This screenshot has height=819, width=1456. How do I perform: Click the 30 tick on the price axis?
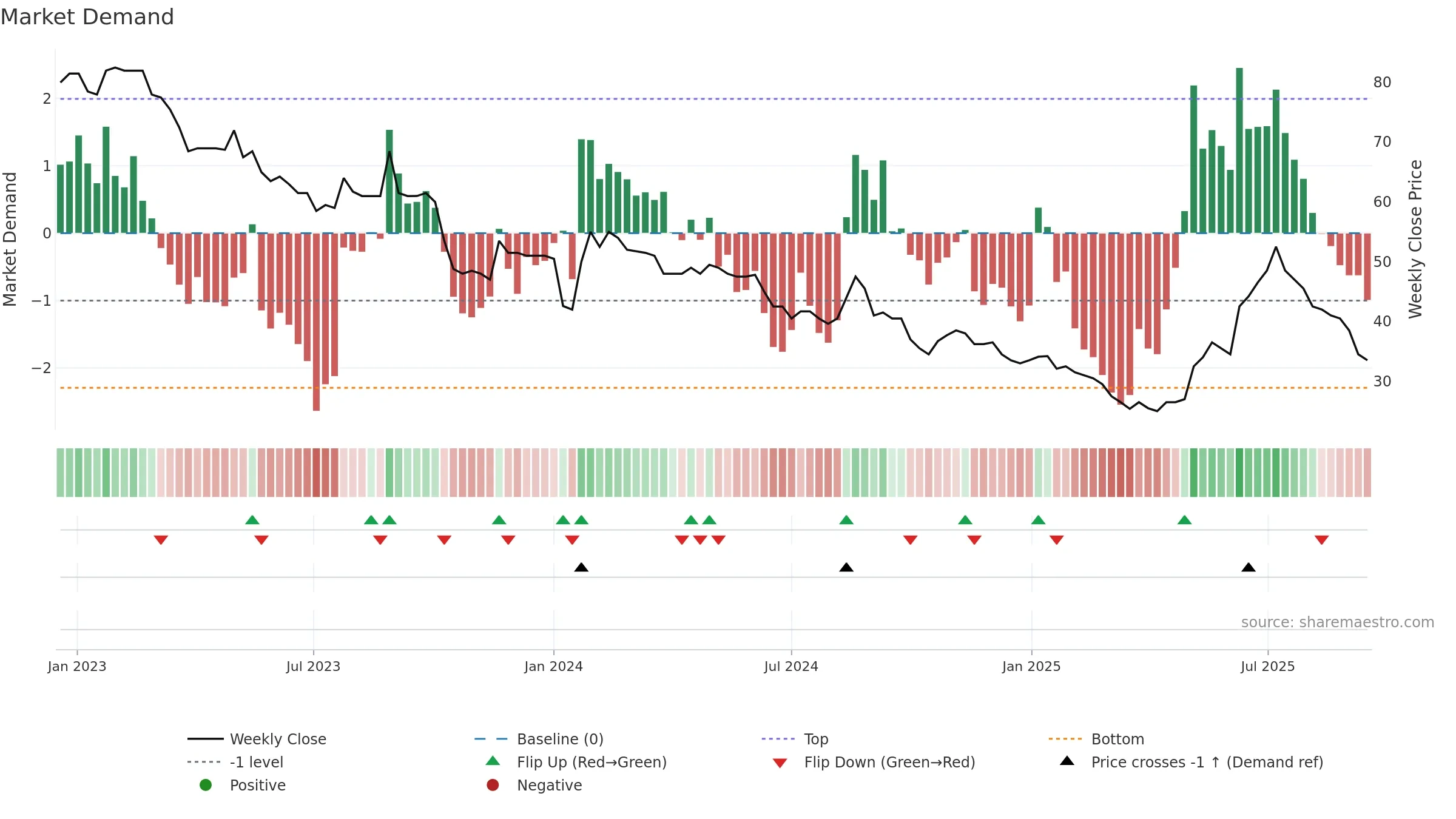(x=1382, y=382)
